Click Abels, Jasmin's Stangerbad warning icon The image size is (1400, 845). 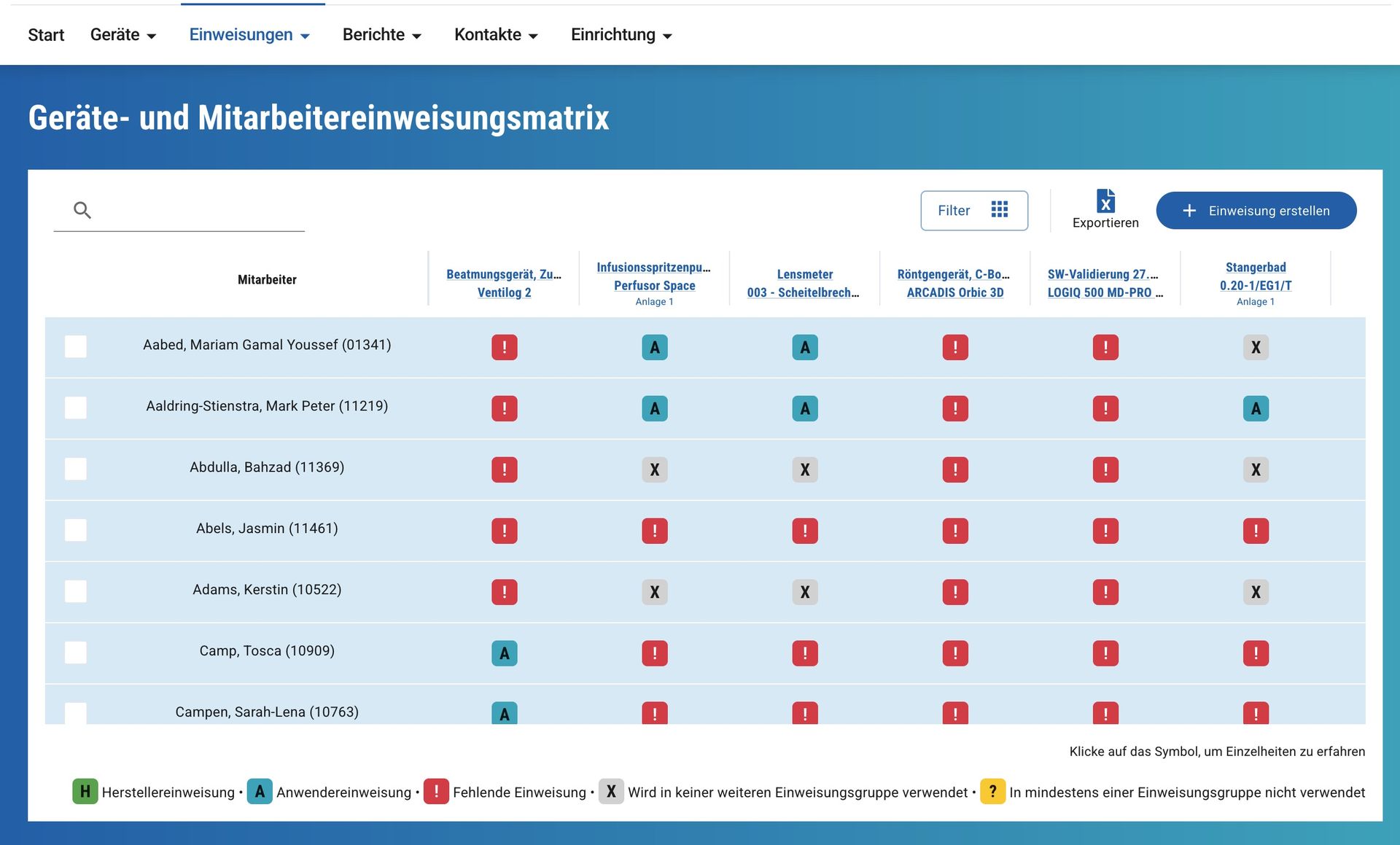coord(1256,531)
